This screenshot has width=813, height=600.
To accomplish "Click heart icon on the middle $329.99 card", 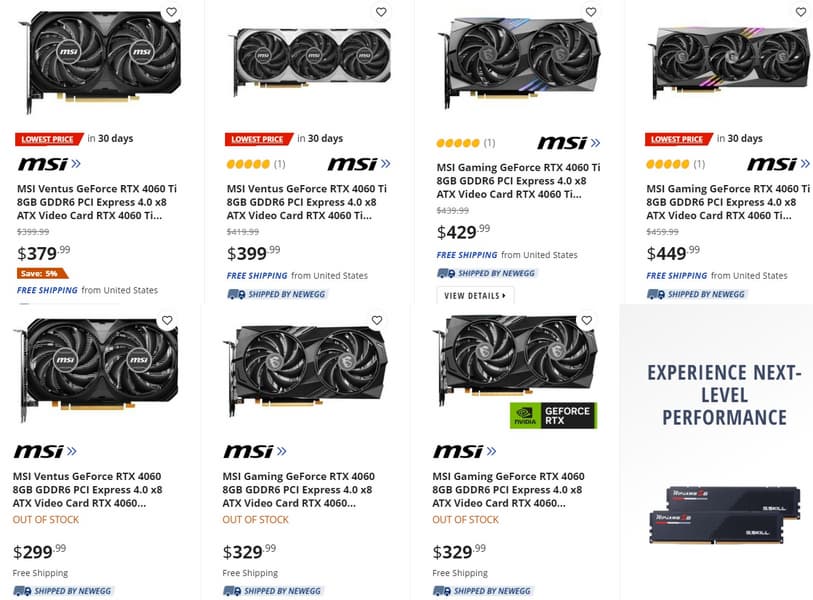I will pos(377,321).
